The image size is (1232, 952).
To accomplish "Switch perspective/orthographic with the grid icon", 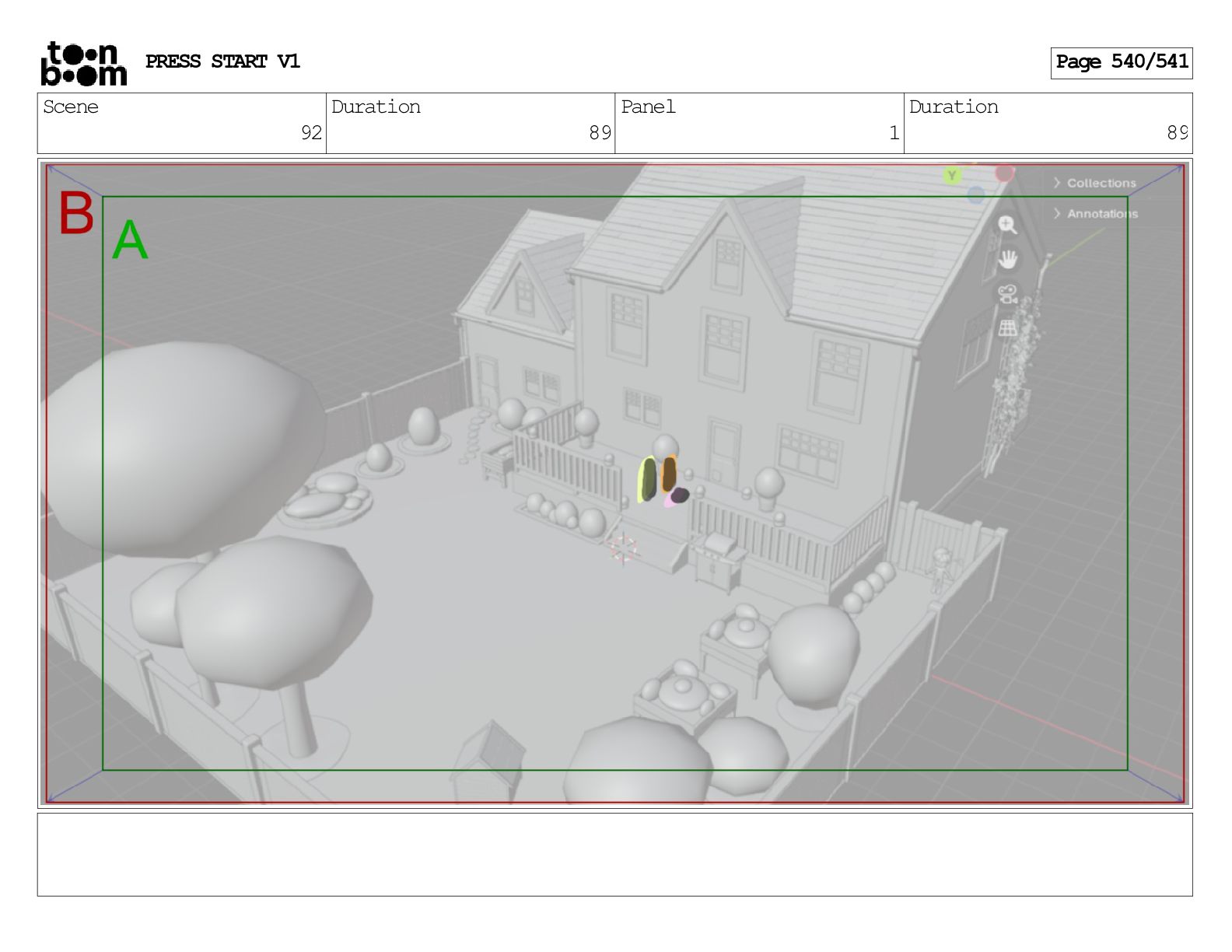I will click(1007, 328).
